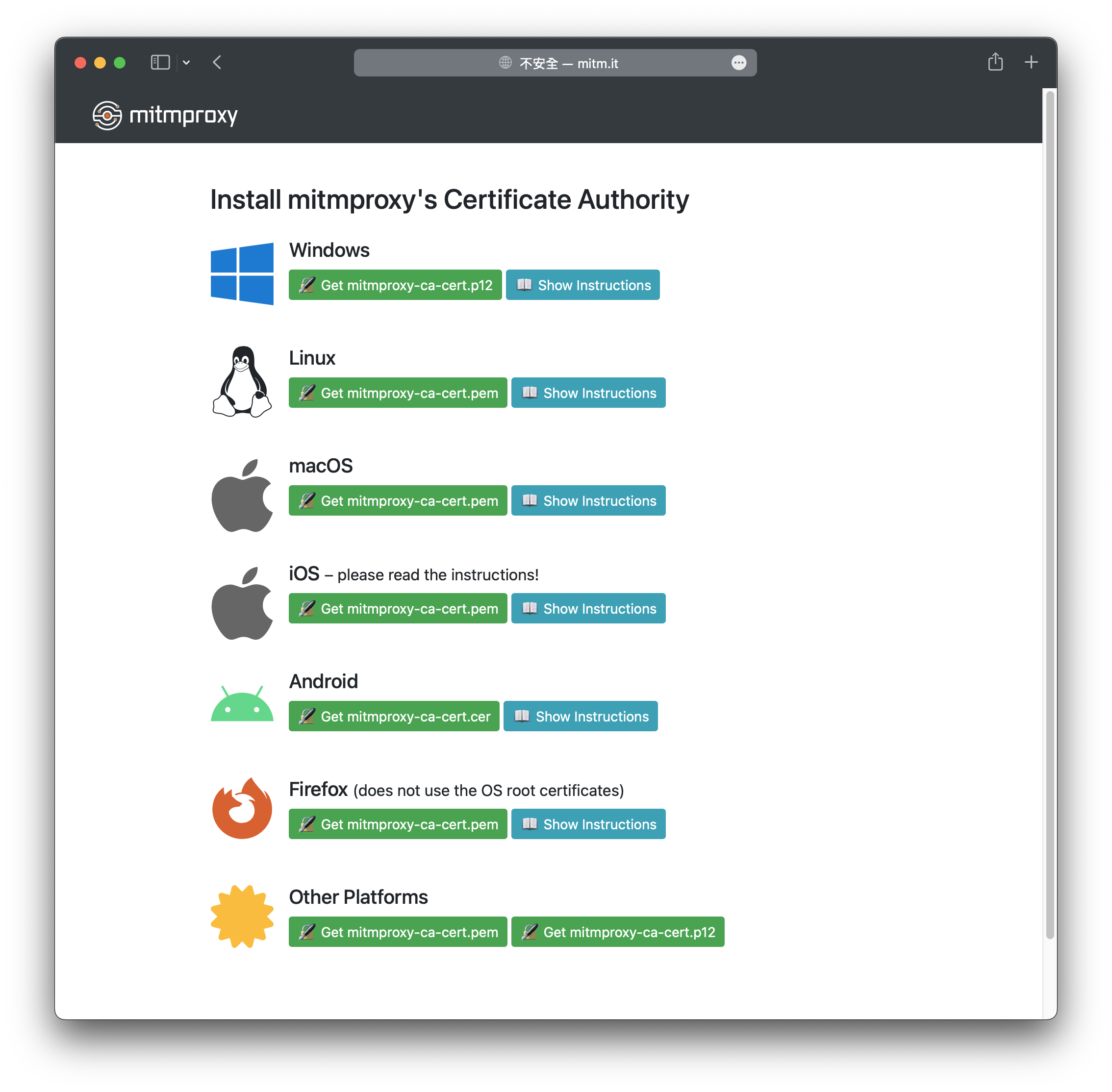Viewport: 1112px width, 1092px height.
Task: Click the Apple logo beside iOS
Action: tap(242, 603)
